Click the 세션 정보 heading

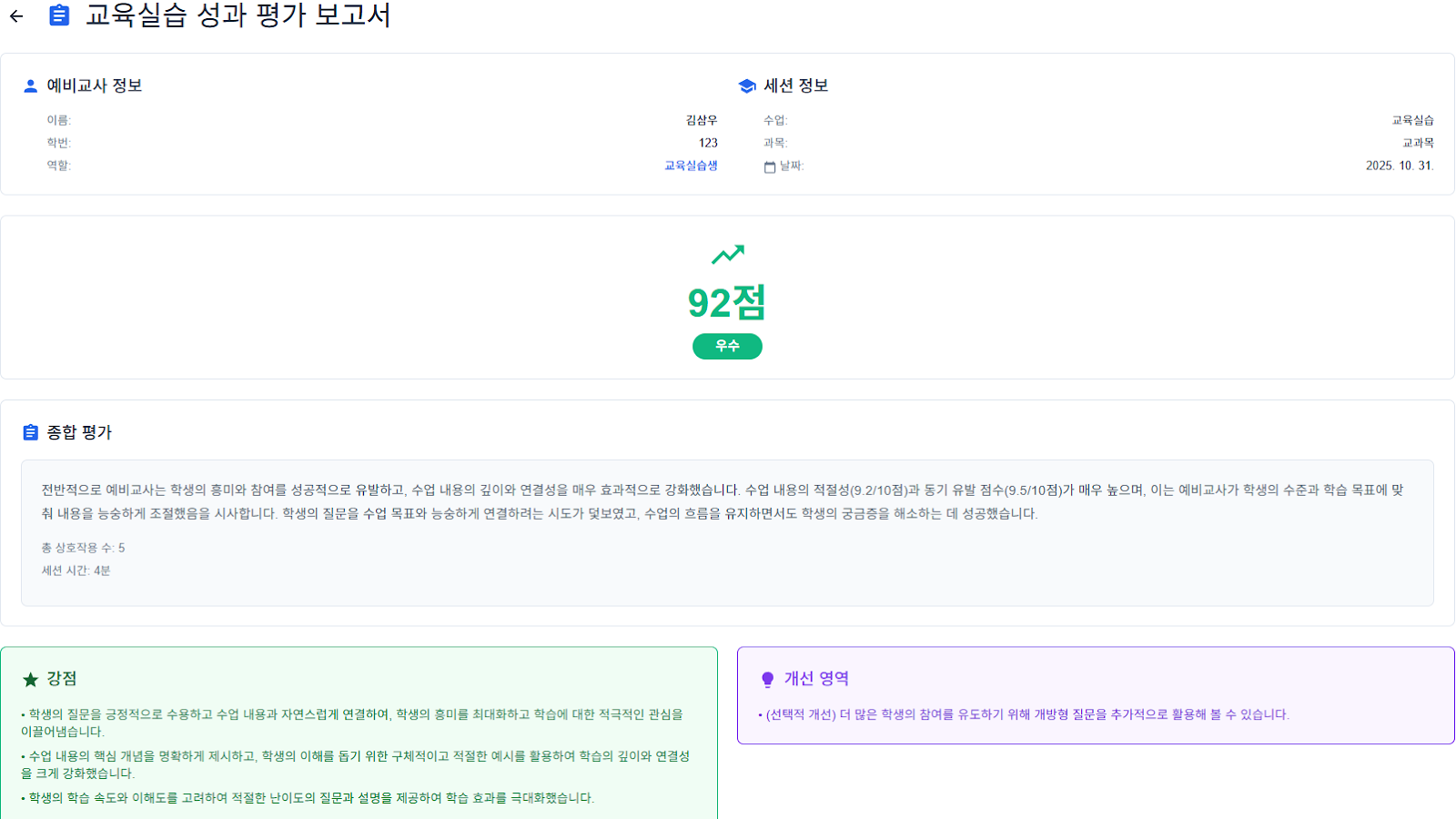(795, 86)
